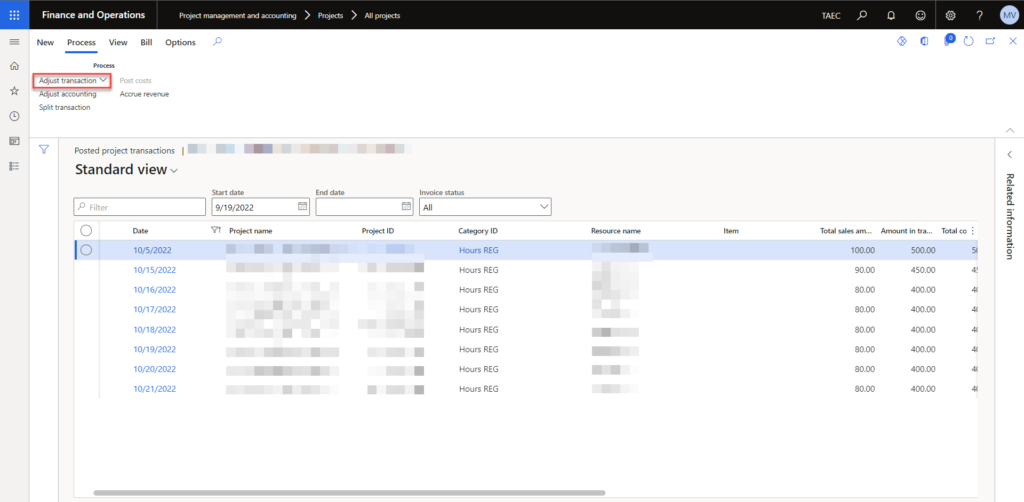Open grid options three-dot icon
This screenshot has height=502, width=1024.
coord(972,231)
